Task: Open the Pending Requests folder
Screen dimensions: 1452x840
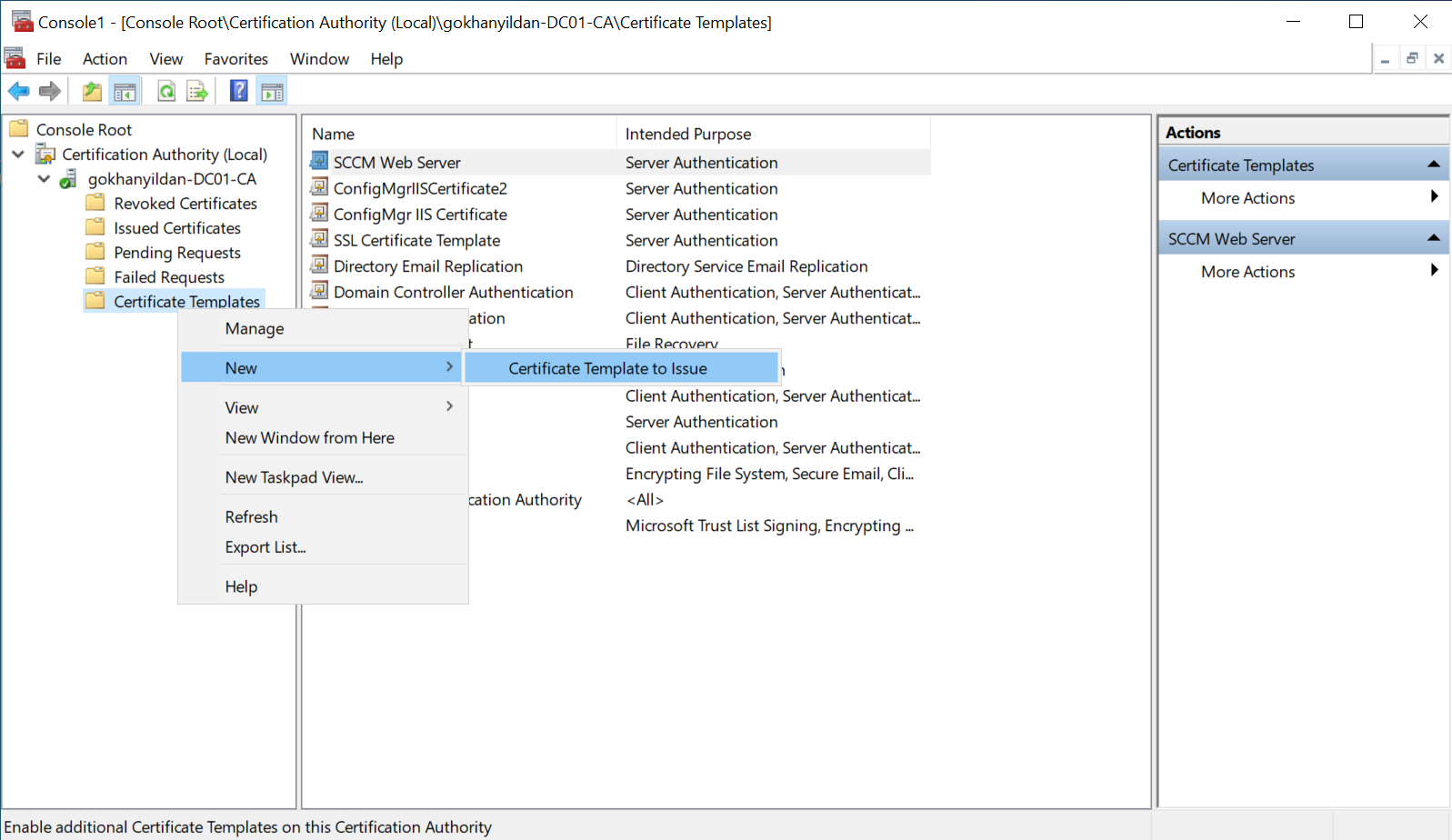Action: pyautogui.click(x=177, y=253)
